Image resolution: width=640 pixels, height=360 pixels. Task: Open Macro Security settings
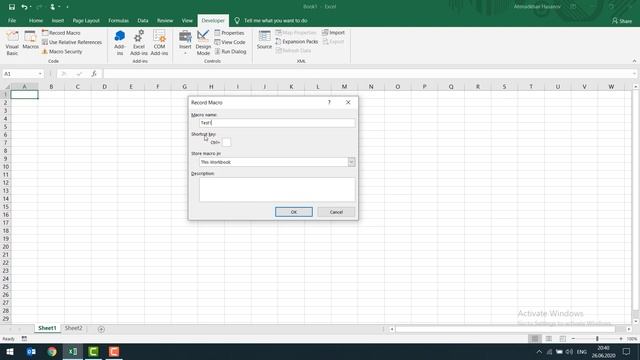tap(62, 51)
